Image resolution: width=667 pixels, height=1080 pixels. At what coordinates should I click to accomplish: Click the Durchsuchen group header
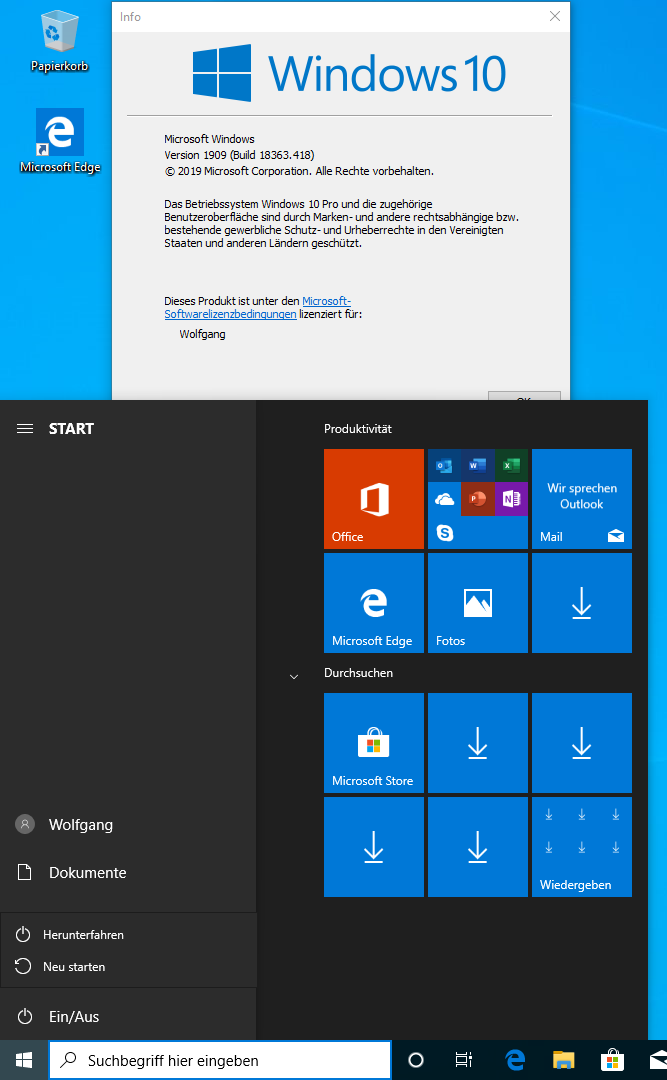point(358,673)
